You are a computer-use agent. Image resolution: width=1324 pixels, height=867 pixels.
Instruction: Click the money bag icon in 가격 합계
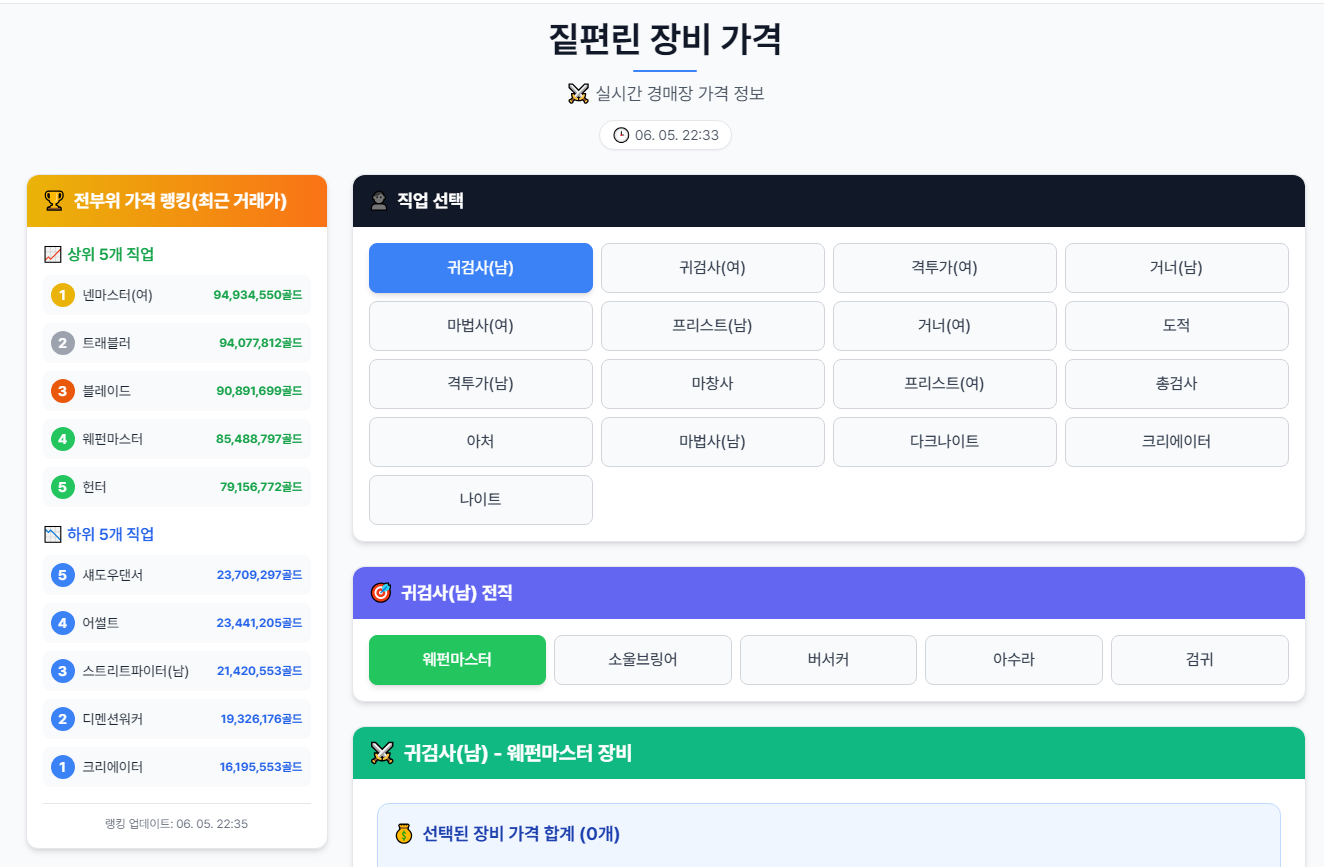[404, 833]
